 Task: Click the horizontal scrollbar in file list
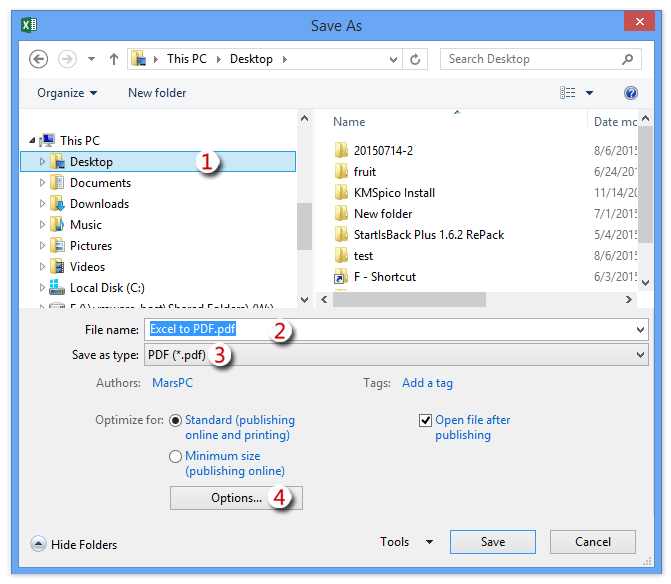(x=410, y=299)
